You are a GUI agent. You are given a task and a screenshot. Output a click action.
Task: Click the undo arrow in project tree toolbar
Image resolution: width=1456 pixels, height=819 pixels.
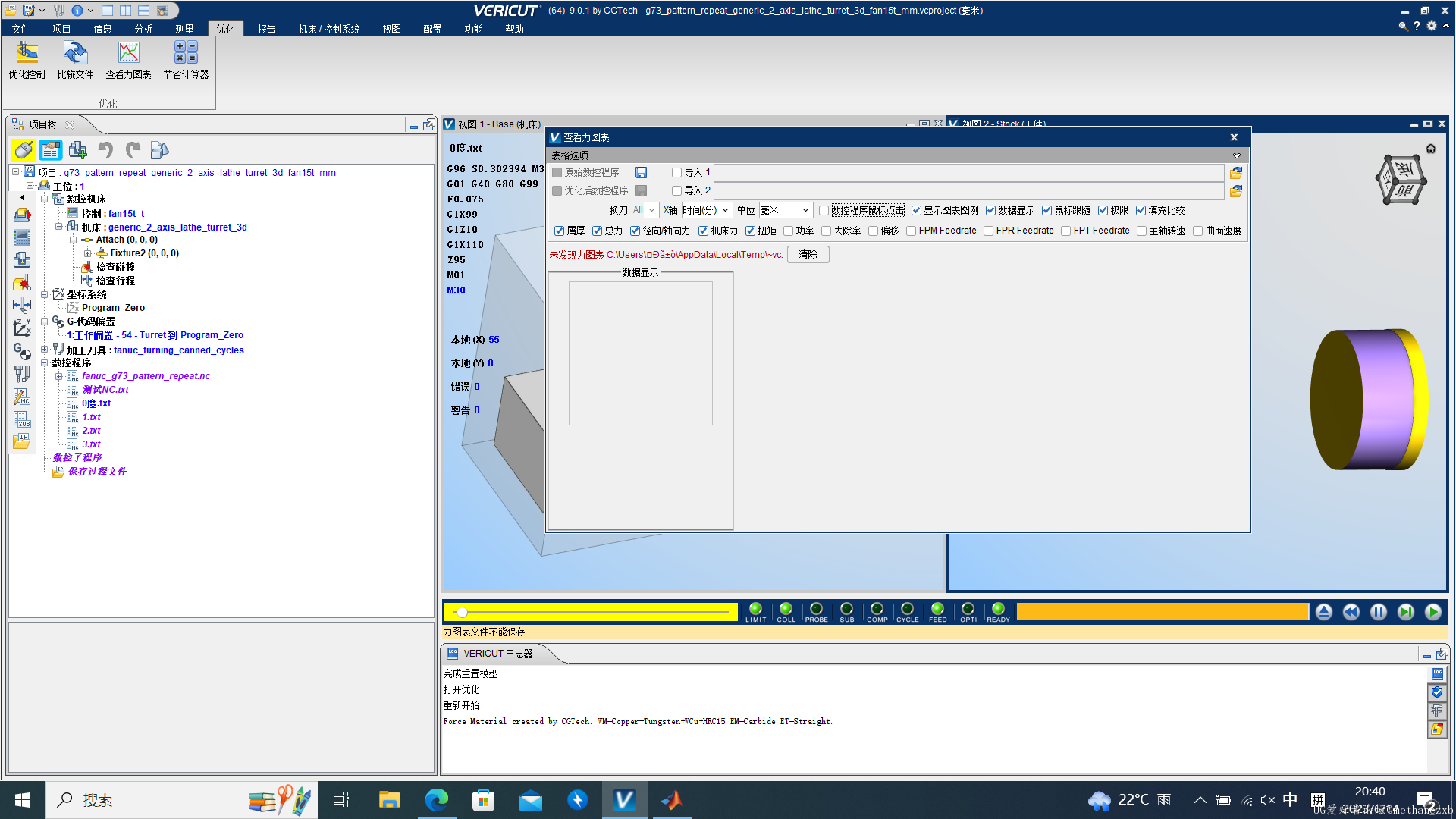[105, 150]
